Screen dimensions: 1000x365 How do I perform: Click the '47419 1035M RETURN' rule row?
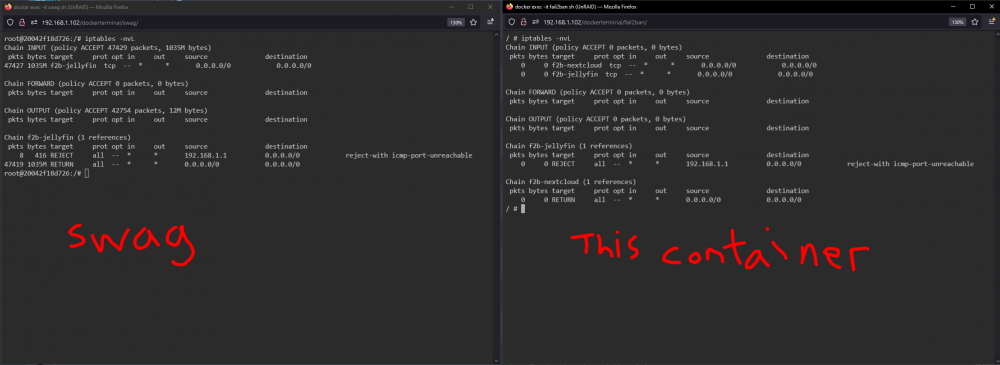pyautogui.click(x=152, y=164)
